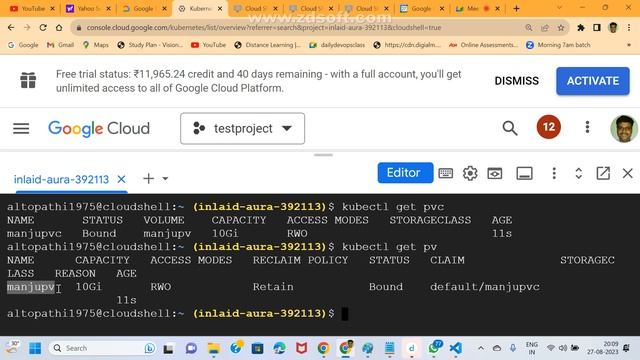This screenshot has height=360, width=640.
Task: Click the search magnifier in Cloud console
Action: (x=510, y=128)
